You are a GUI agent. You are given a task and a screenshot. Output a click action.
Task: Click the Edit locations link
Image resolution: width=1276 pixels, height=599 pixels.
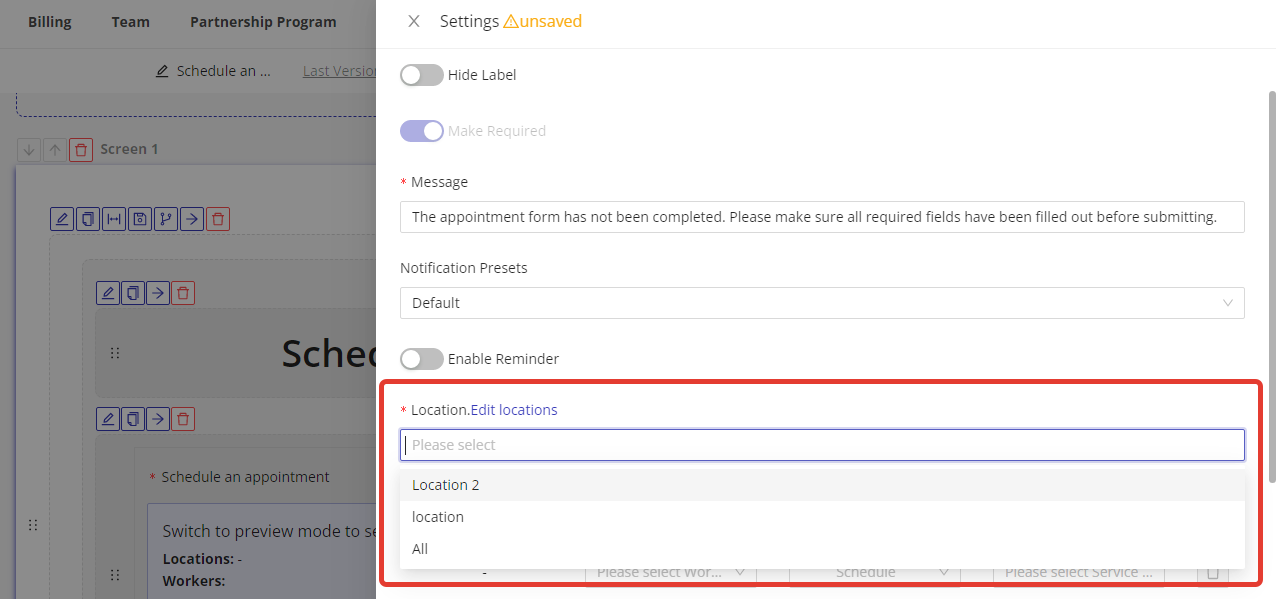[514, 410]
